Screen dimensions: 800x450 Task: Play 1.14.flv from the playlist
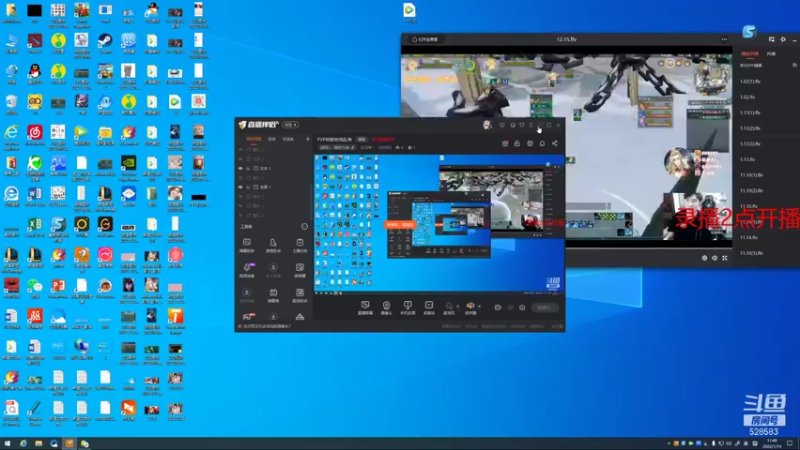pyautogui.click(x=748, y=237)
